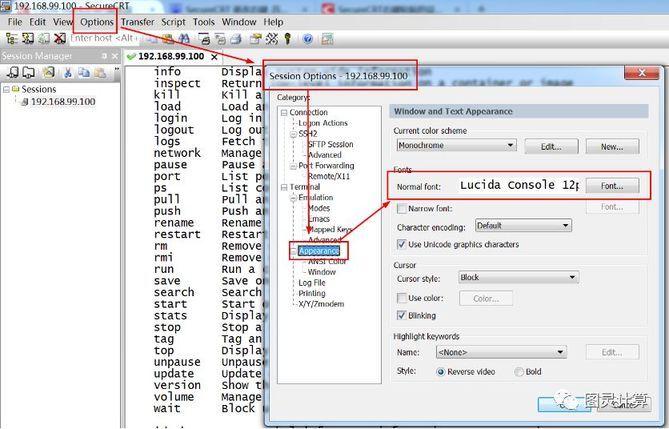The image size is (669, 429).
Task: Open Session Options from the toolbar icon
Action: coord(256,39)
